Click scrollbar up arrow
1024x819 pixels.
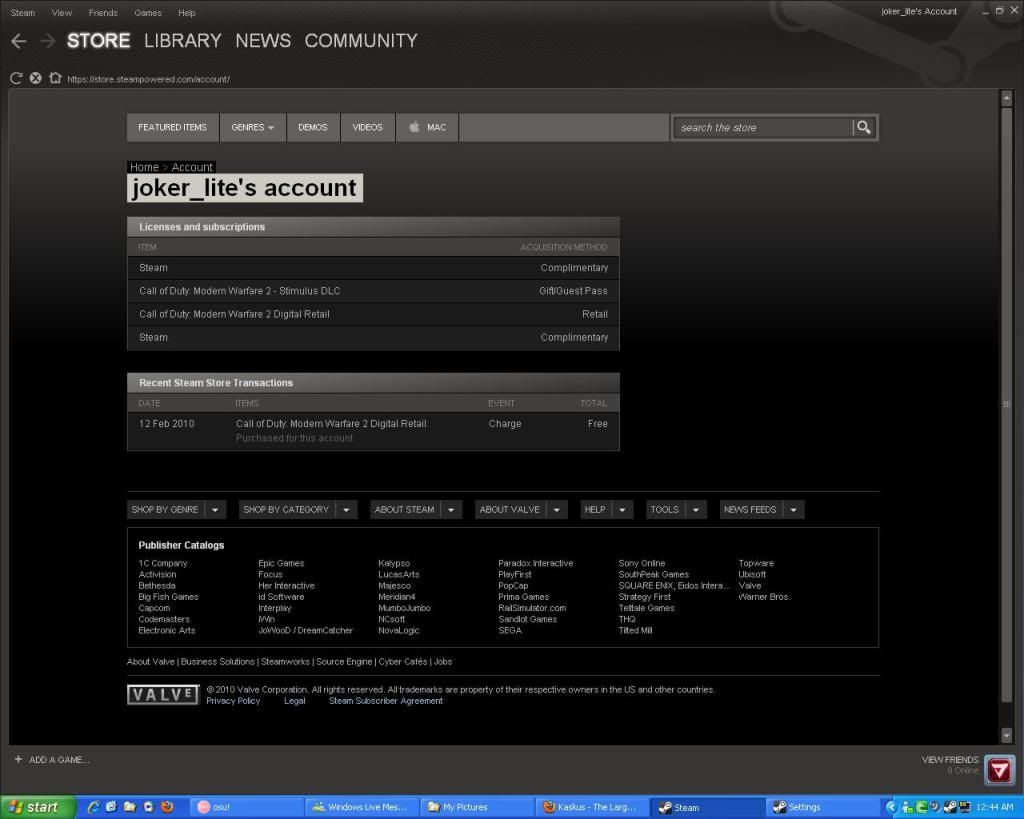pyautogui.click(x=1006, y=99)
